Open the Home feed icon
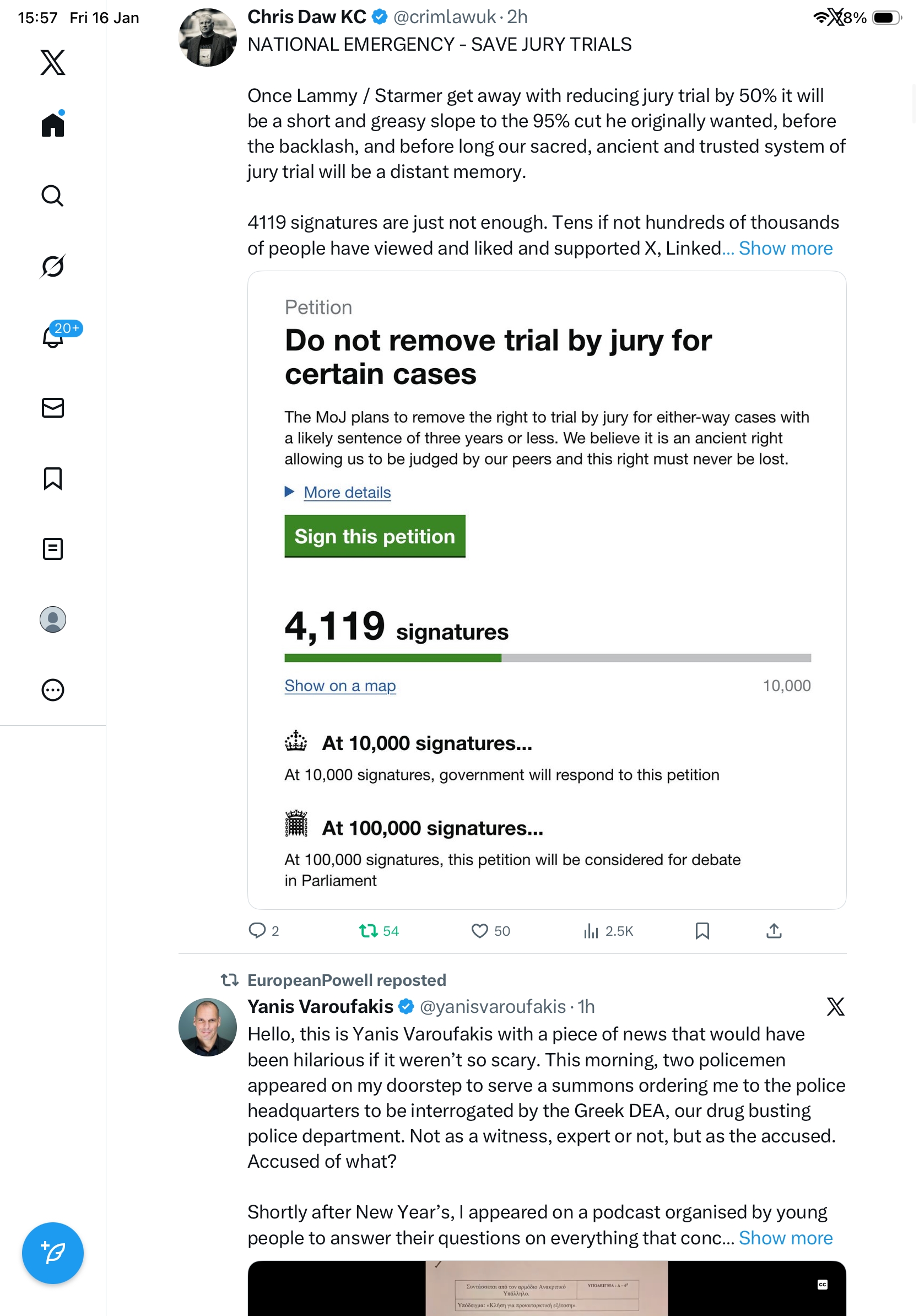The image size is (919, 1316). click(x=53, y=125)
